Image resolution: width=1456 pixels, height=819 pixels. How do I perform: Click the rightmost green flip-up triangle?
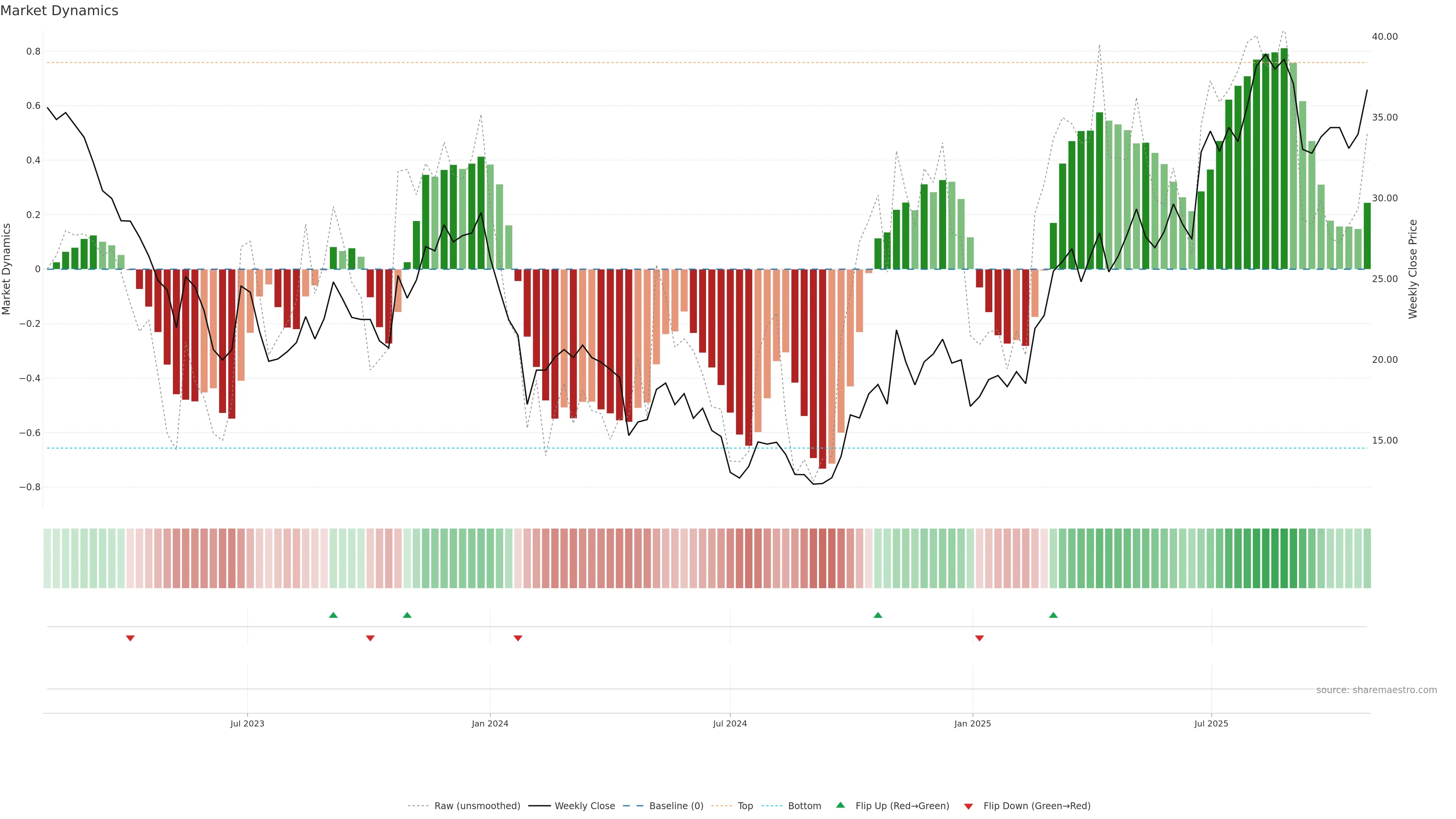[1053, 615]
